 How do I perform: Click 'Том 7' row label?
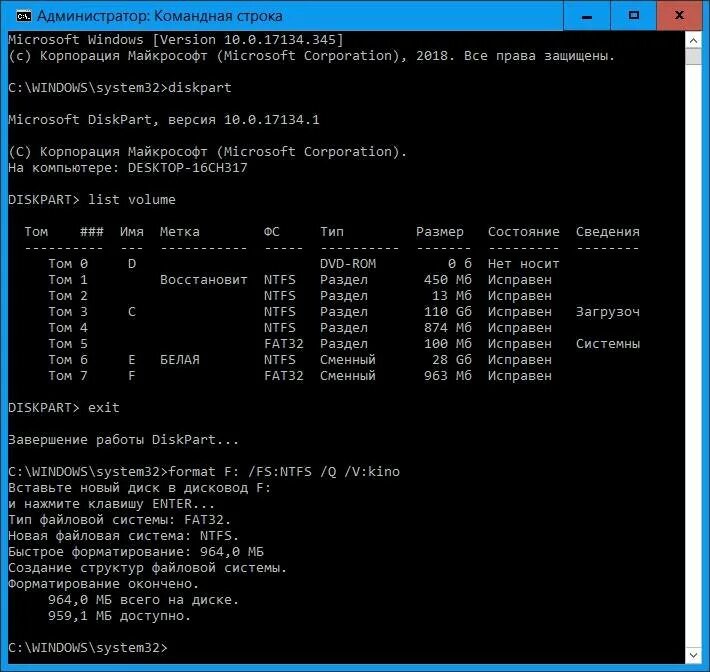(x=68, y=376)
